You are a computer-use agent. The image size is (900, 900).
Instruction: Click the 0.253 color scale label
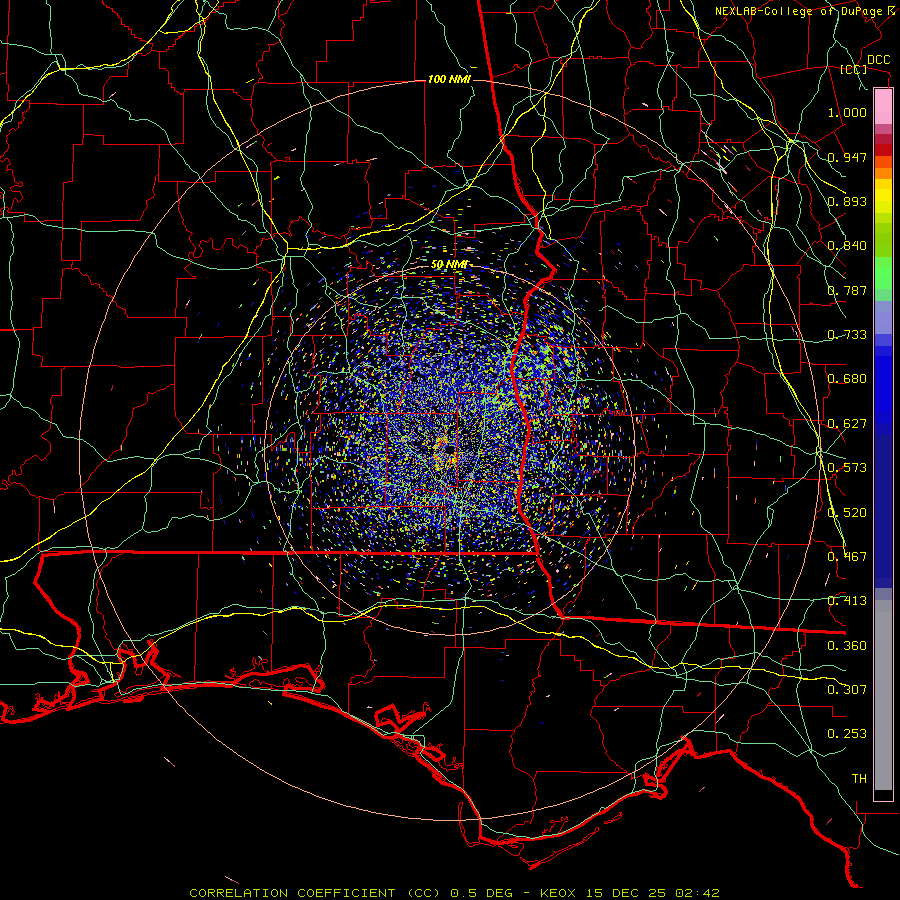[x=847, y=734]
